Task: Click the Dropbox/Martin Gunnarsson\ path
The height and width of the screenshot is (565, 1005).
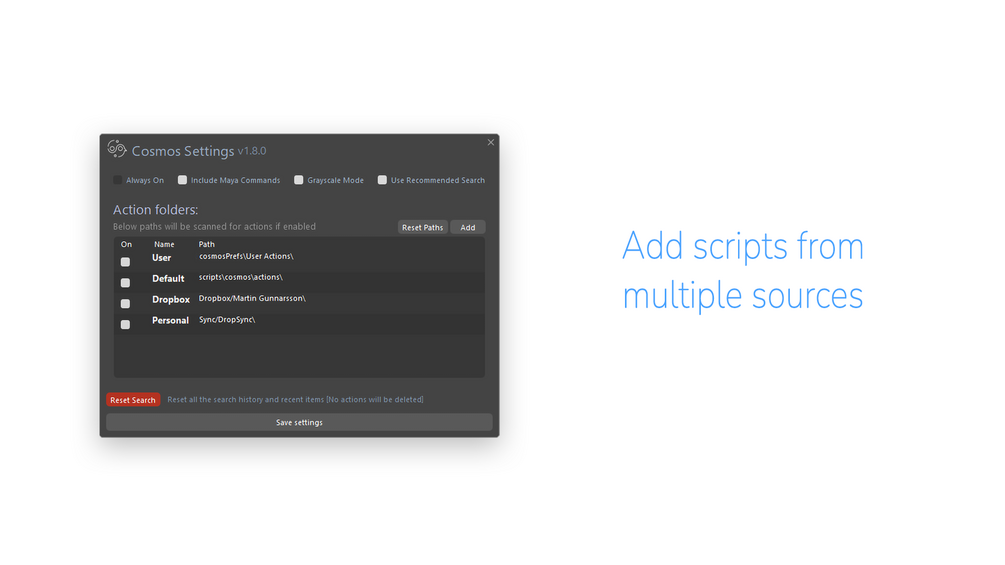Action: [252, 299]
